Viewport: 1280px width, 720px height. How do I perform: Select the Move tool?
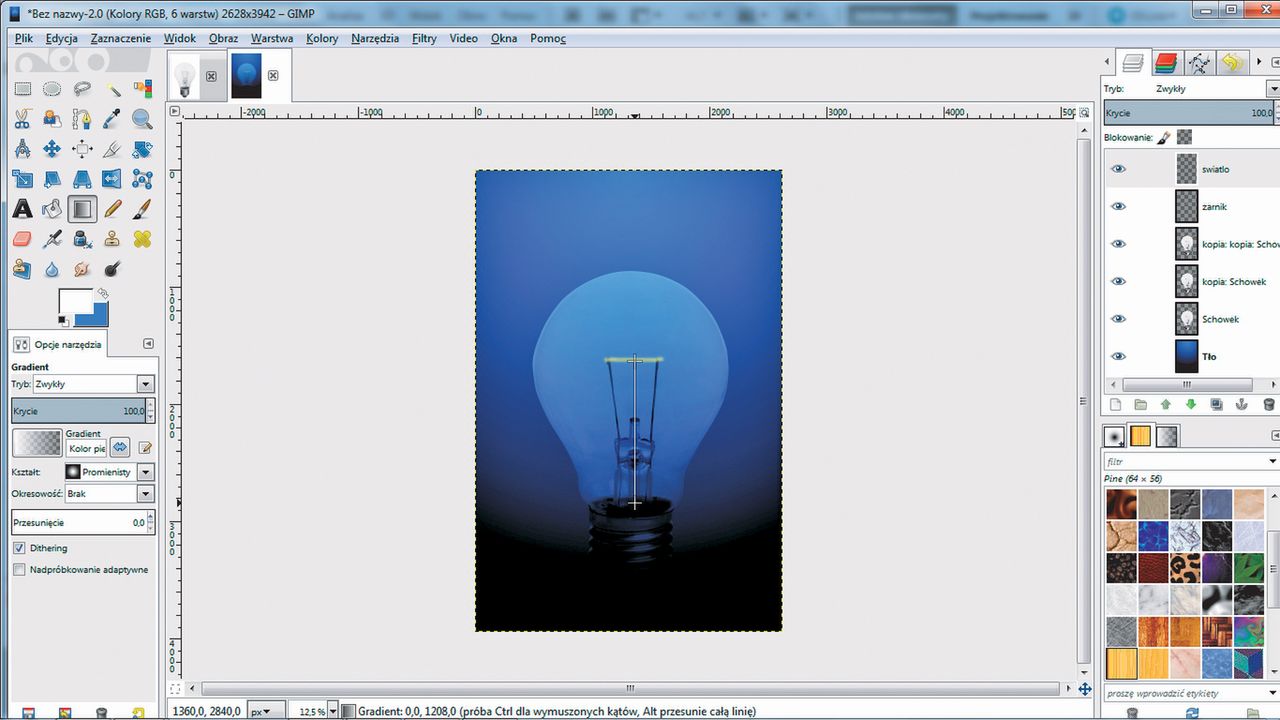point(52,150)
